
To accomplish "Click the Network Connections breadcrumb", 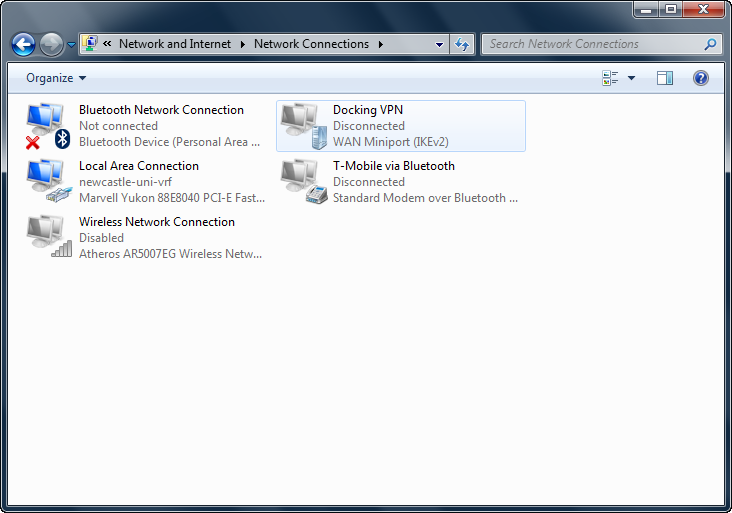I will click(x=311, y=44).
